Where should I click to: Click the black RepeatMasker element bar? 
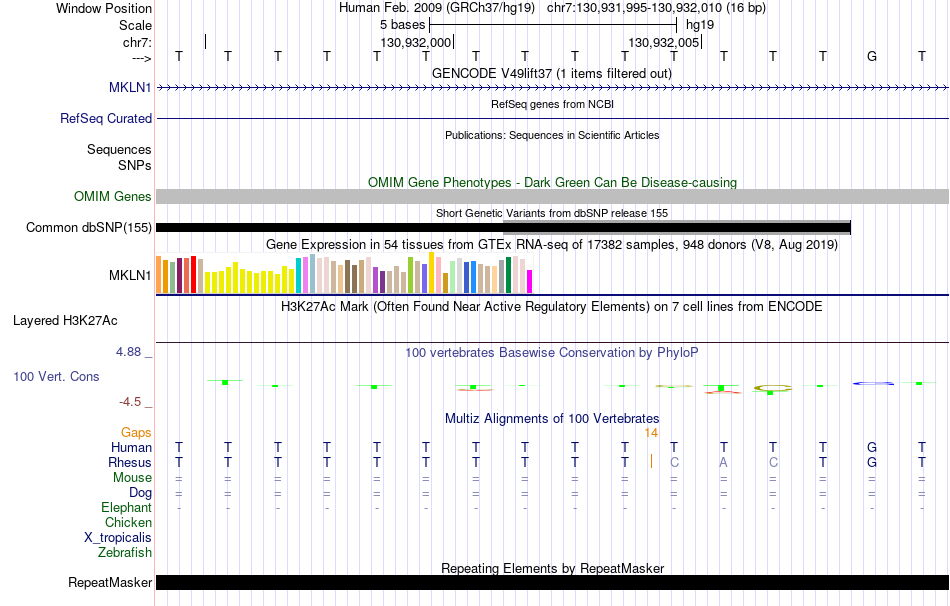point(553,582)
